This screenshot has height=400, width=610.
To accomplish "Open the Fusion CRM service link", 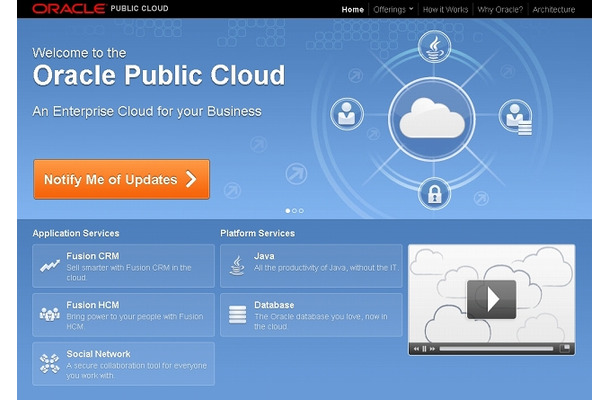I will [x=123, y=266].
